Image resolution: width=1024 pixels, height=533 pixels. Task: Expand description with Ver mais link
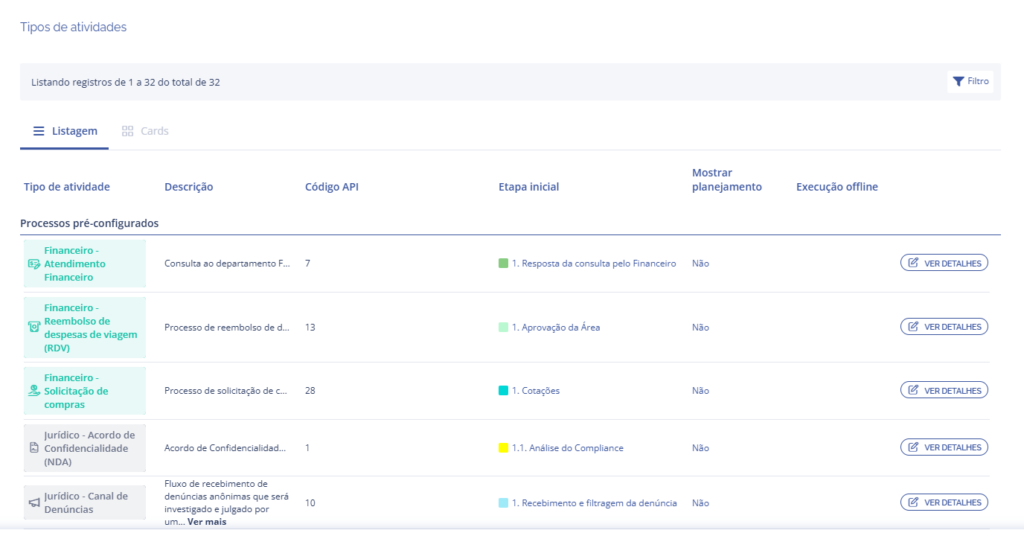(207, 521)
